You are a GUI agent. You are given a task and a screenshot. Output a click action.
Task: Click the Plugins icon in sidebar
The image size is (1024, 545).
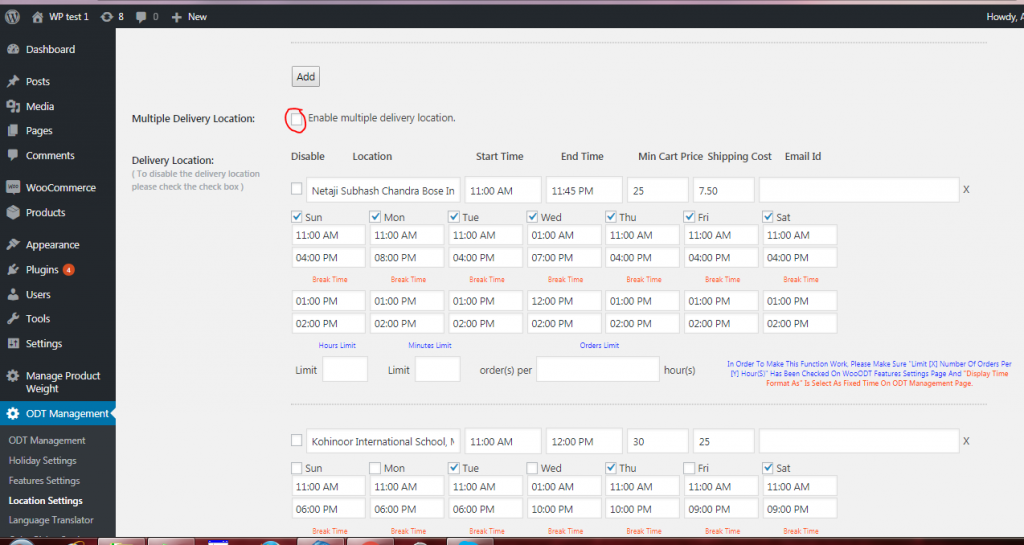[x=13, y=270]
